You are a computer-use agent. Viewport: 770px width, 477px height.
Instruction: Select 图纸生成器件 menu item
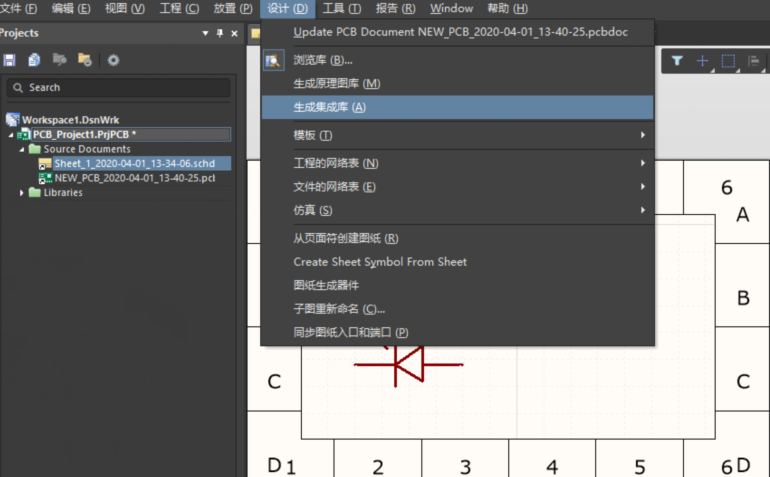coord(458,285)
